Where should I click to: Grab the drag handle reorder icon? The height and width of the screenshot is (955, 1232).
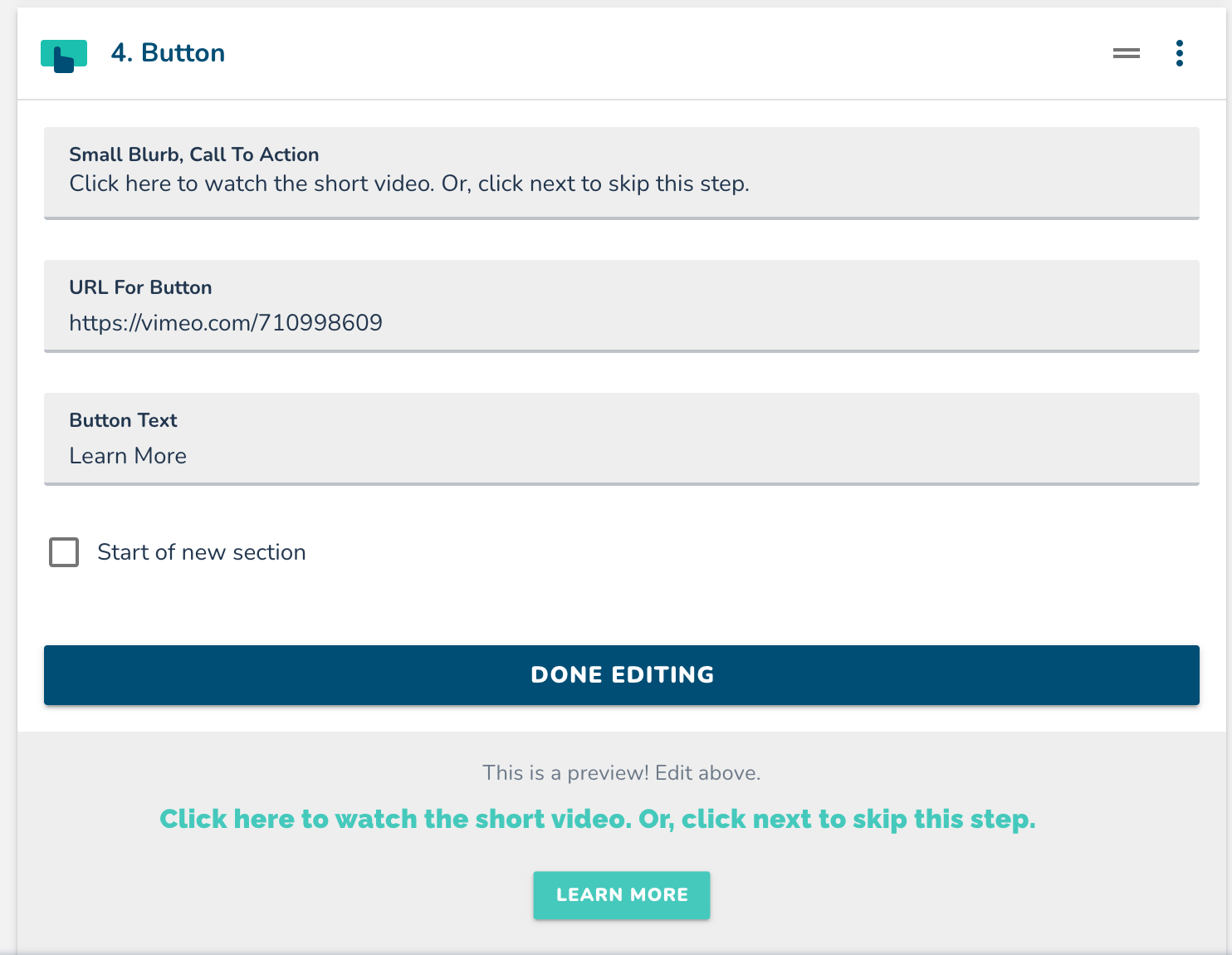(x=1126, y=53)
